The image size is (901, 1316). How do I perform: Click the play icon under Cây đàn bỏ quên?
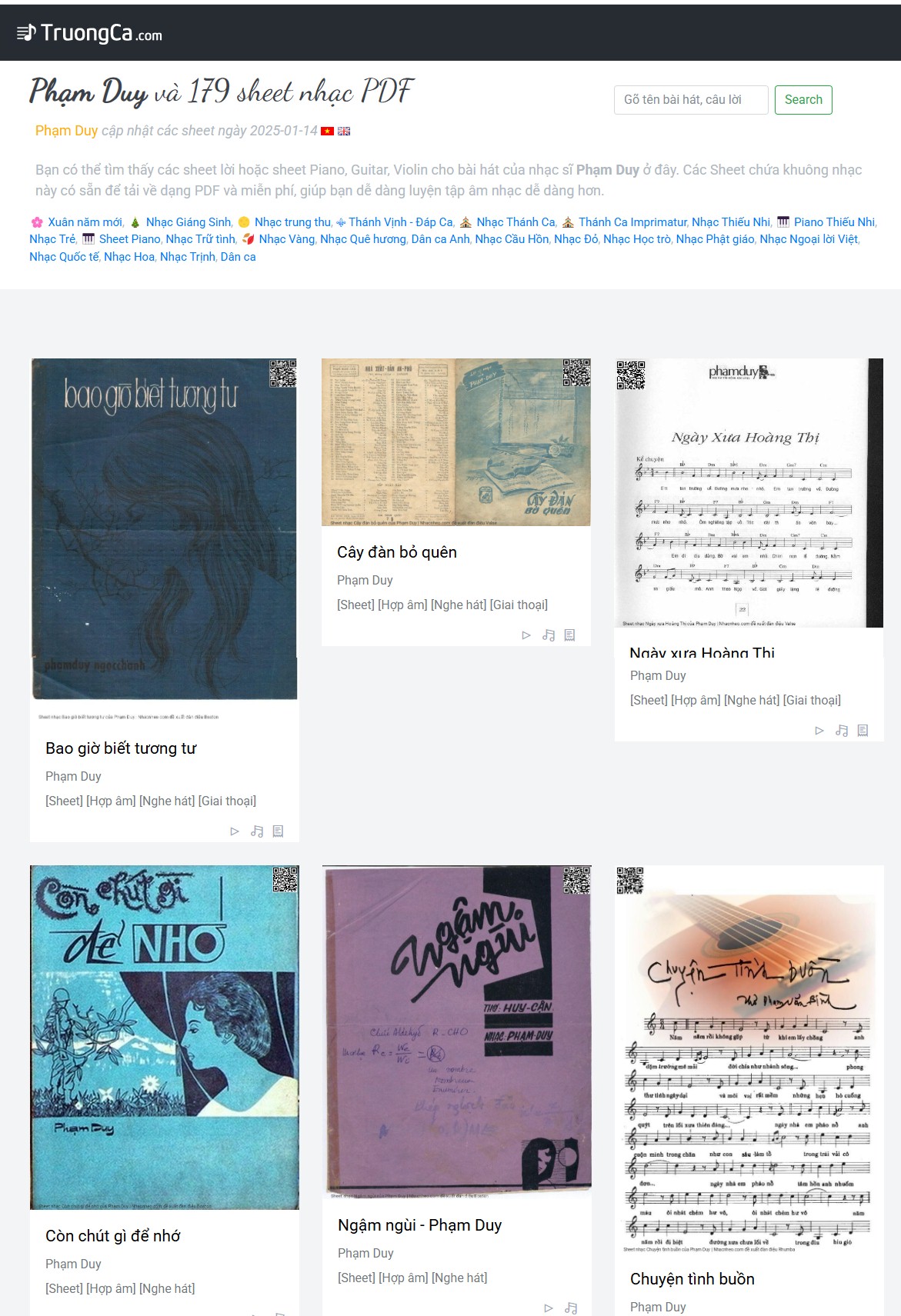click(526, 635)
